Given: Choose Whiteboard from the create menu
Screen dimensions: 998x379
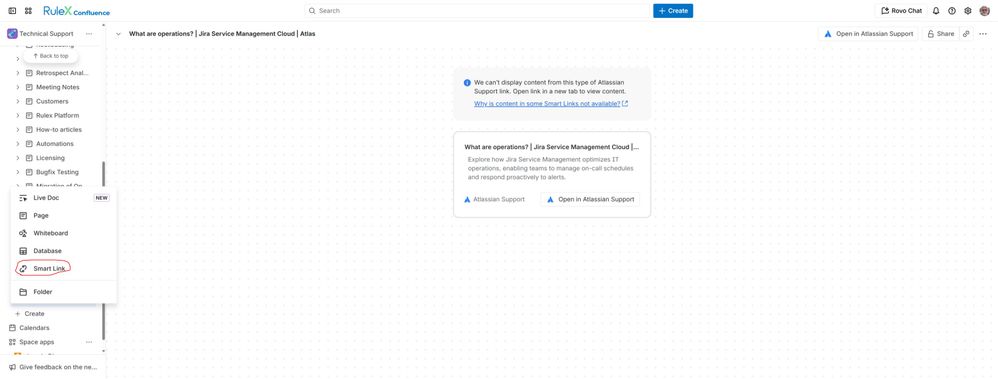Looking at the screenshot, I should pos(64,234).
